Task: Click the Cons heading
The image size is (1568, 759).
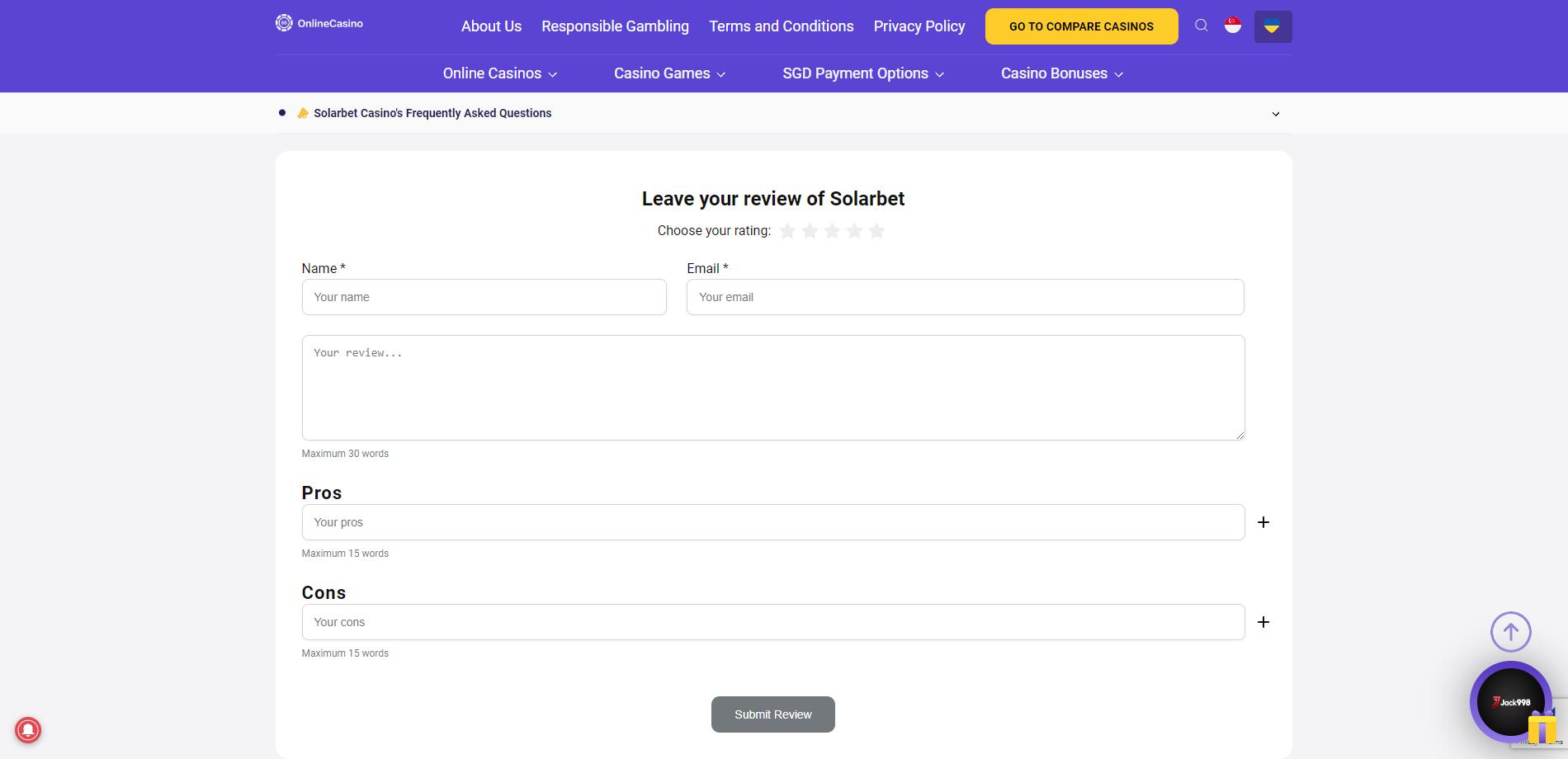Action: click(324, 592)
